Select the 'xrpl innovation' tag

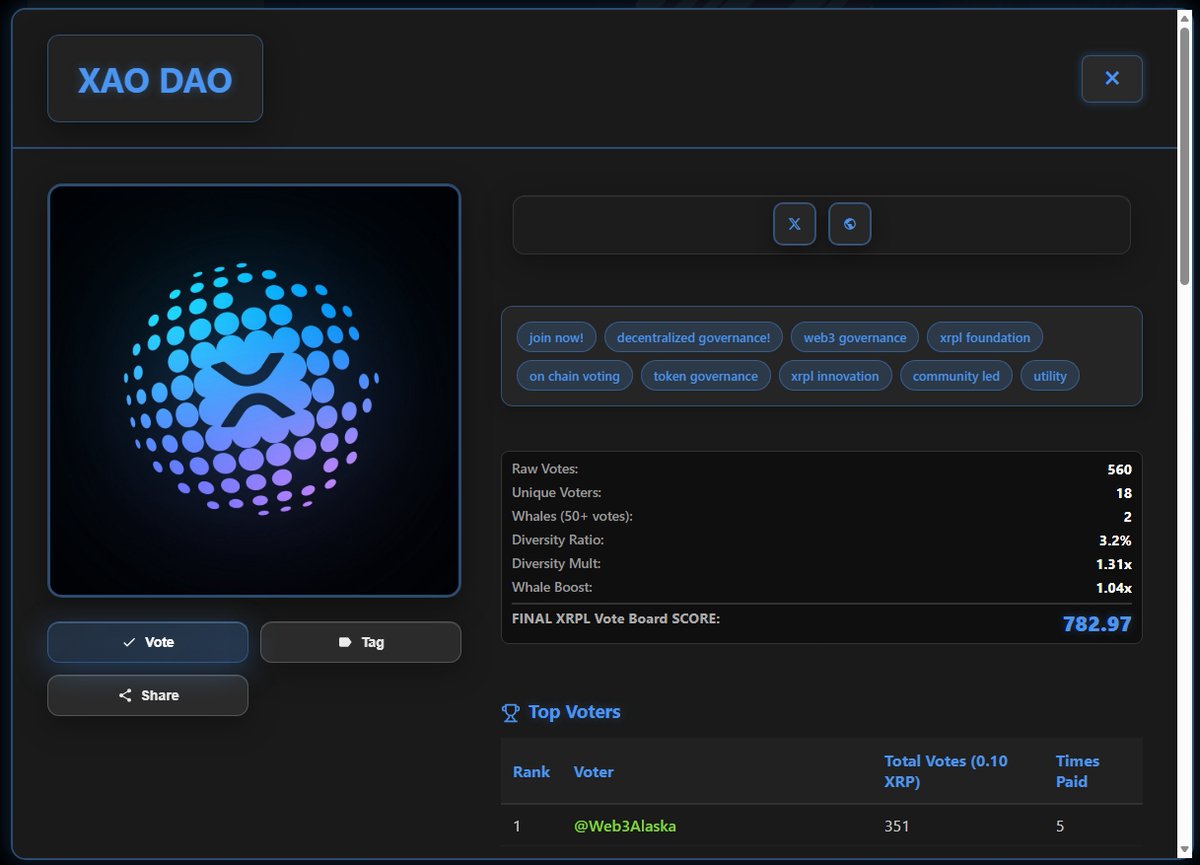pyautogui.click(x=835, y=376)
